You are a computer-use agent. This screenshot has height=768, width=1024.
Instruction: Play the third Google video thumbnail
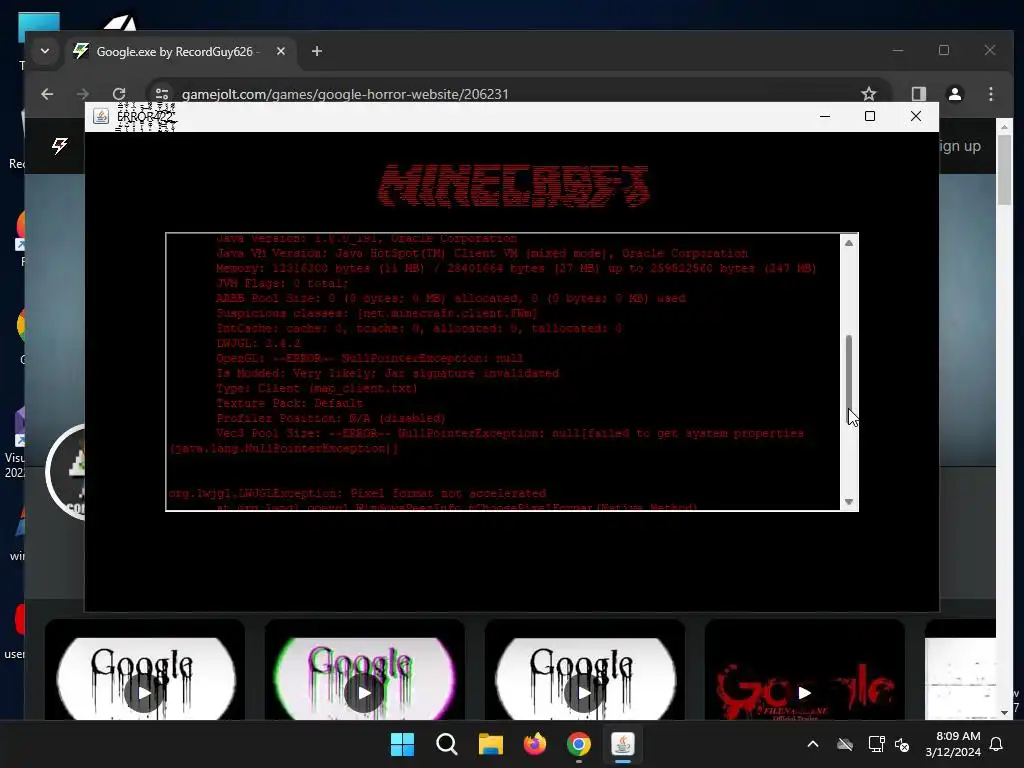pyautogui.click(x=584, y=692)
